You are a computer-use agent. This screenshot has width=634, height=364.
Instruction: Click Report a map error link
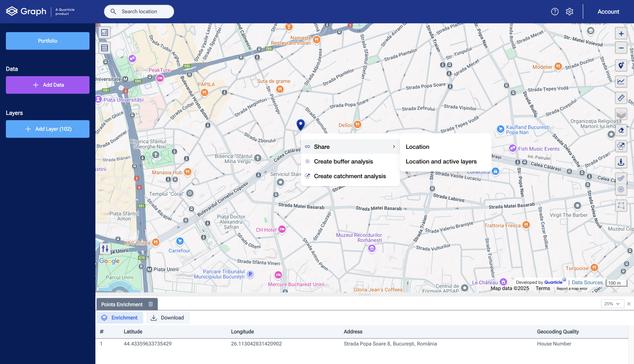[572, 289]
